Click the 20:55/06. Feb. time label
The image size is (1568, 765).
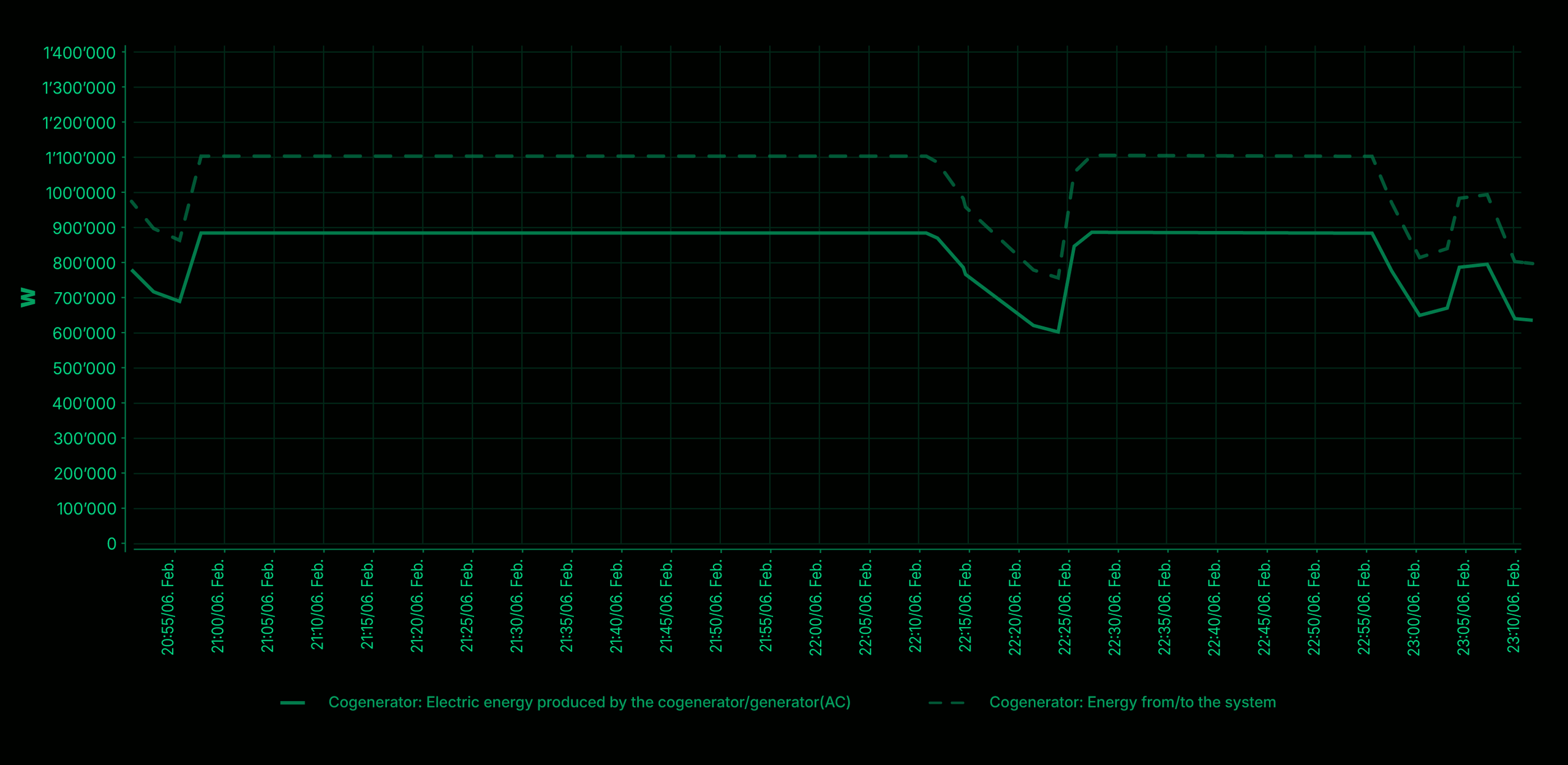coord(168,608)
